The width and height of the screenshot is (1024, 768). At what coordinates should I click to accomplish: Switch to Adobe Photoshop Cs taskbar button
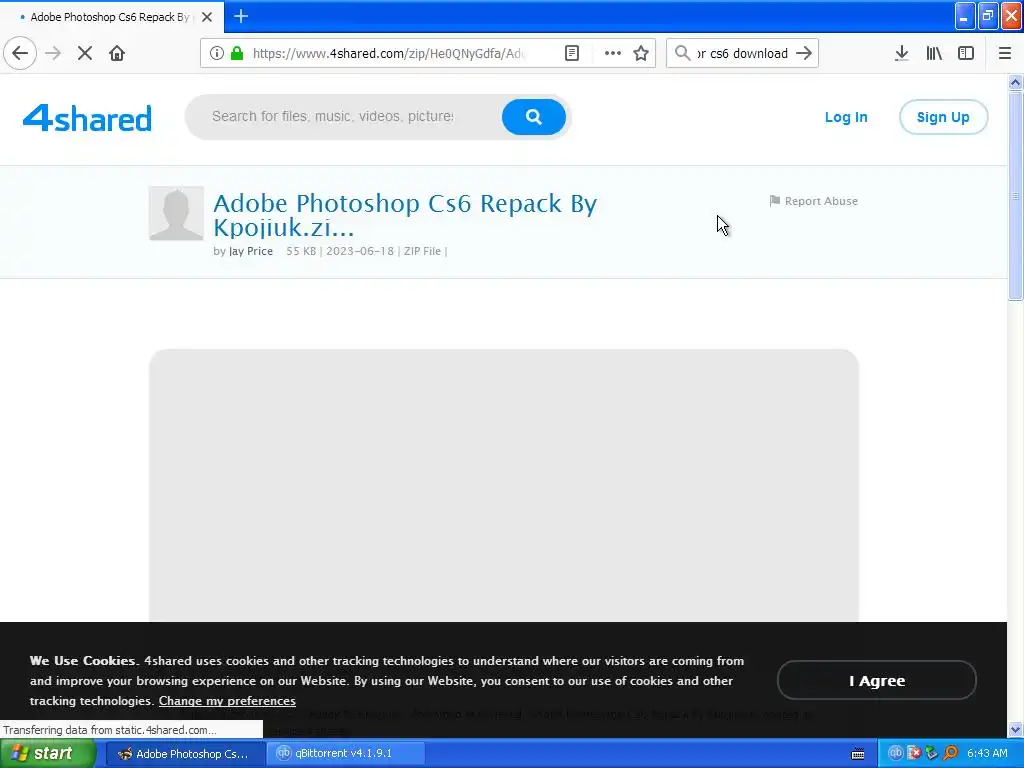[184, 754]
